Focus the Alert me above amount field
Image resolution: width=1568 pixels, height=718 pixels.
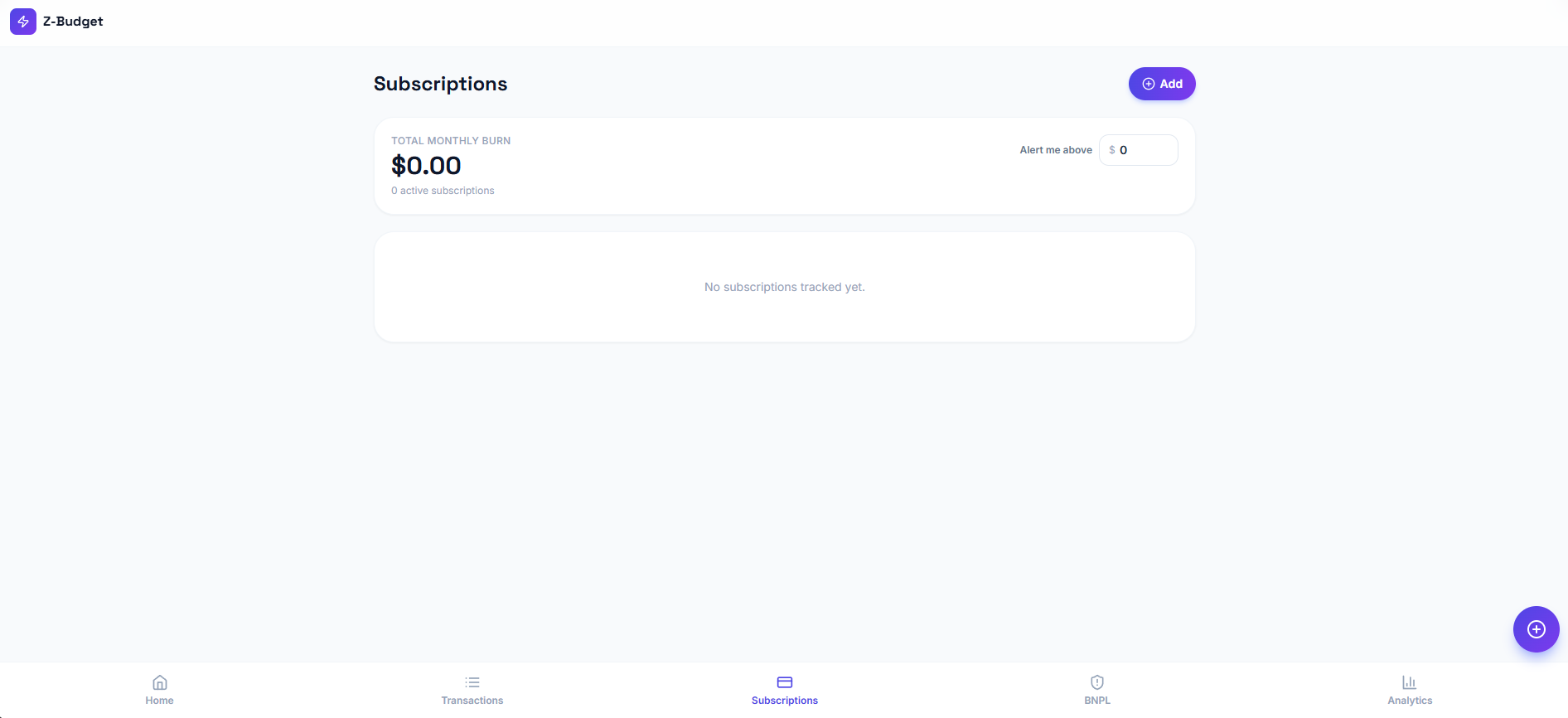[1139, 150]
